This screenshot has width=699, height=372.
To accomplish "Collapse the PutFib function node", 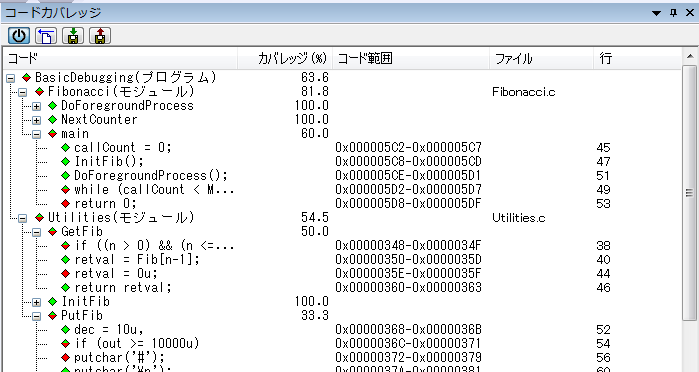I will (37, 316).
